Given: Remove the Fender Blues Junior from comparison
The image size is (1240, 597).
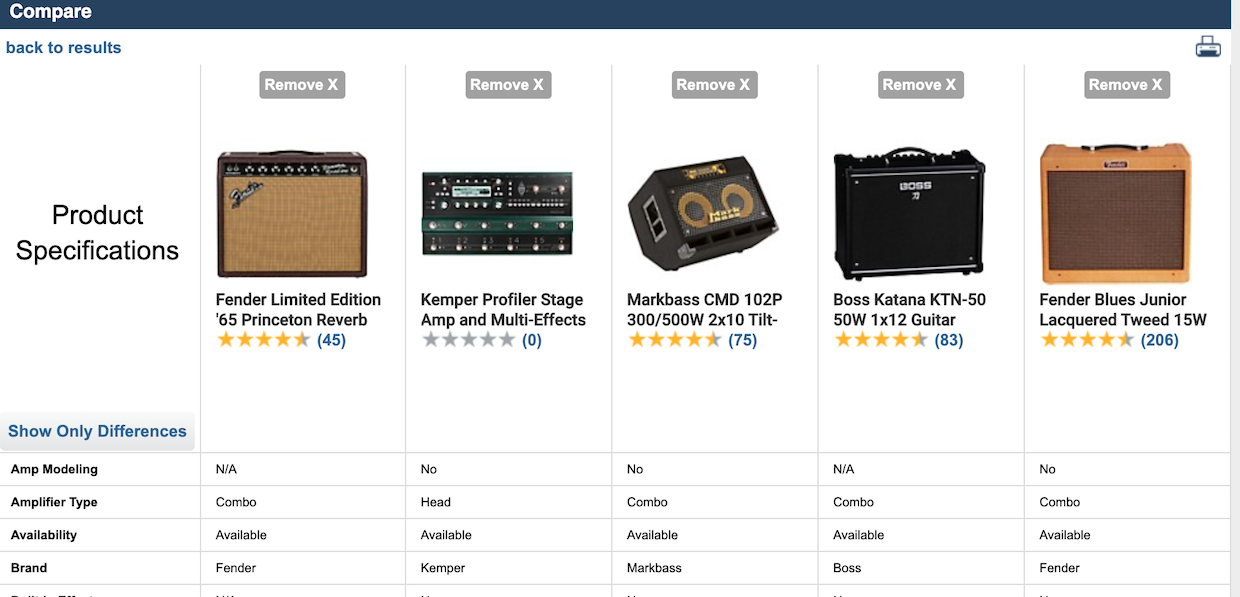Looking at the screenshot, I should (1127, 84).
